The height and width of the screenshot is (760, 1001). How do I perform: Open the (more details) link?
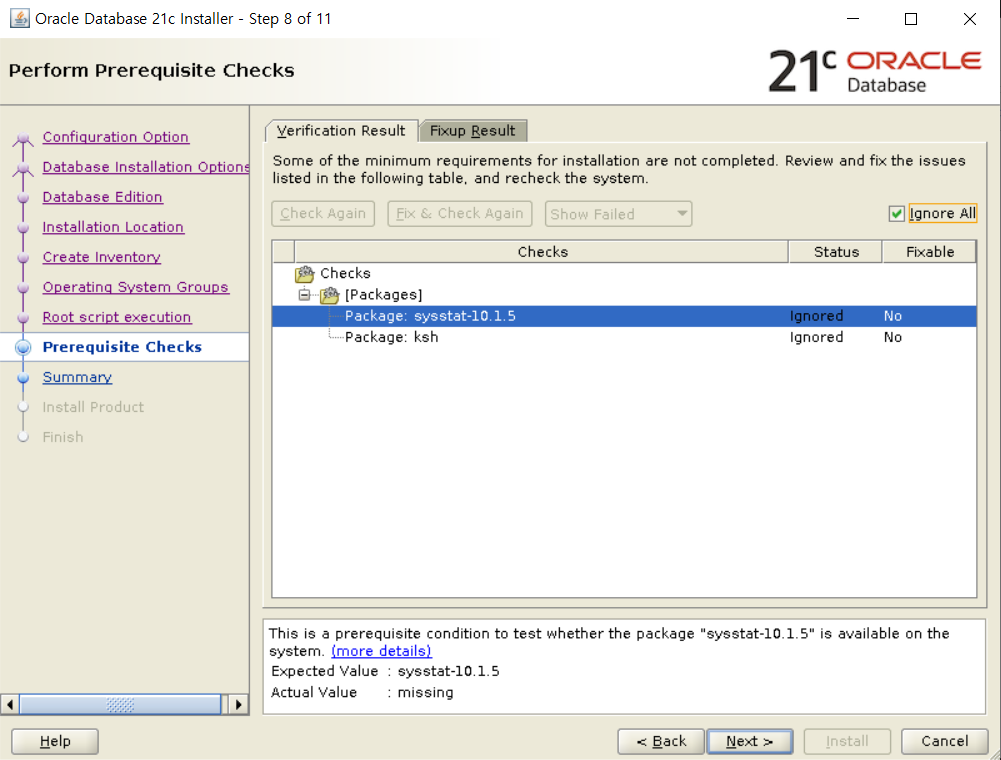coord(381,651)
